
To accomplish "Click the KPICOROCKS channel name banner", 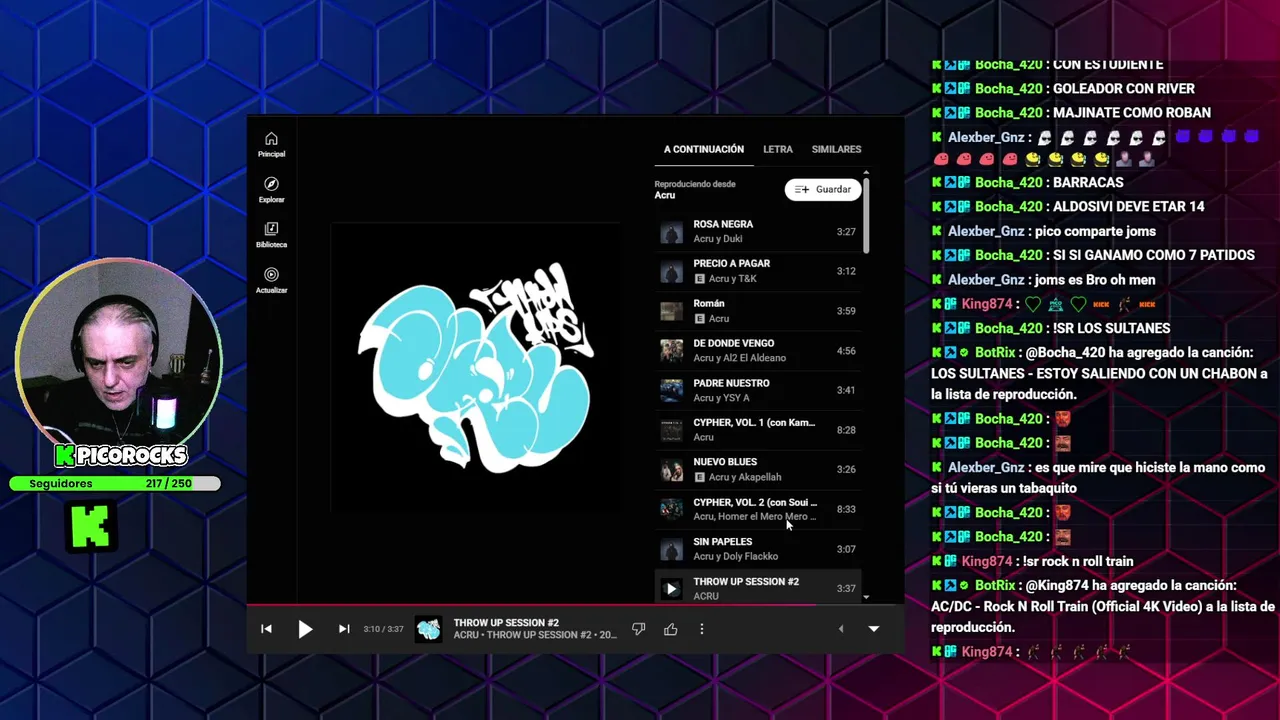I will coord(121,456).
